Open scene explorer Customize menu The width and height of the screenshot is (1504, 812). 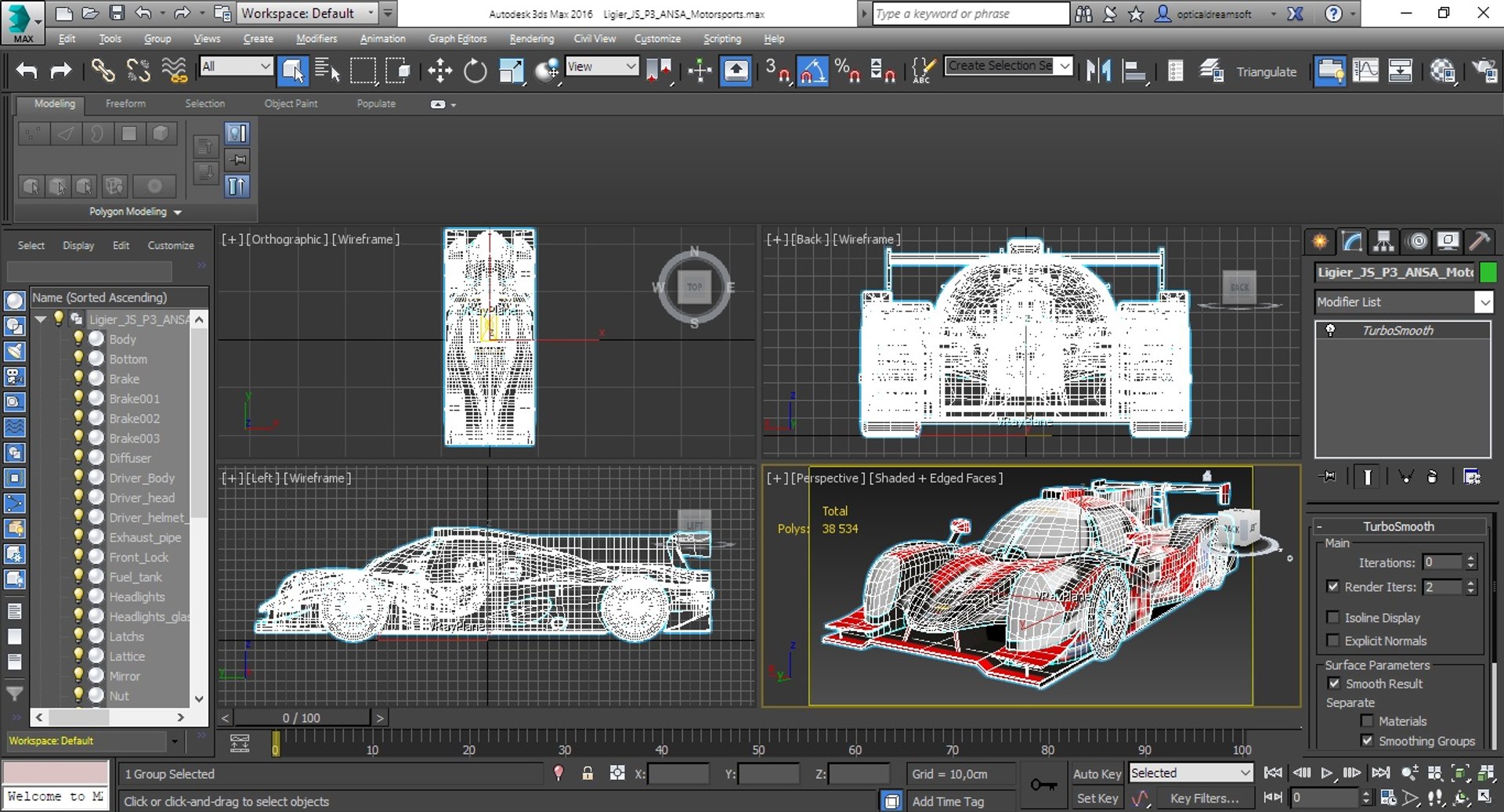pyautogui.click(x=171, y=245)
